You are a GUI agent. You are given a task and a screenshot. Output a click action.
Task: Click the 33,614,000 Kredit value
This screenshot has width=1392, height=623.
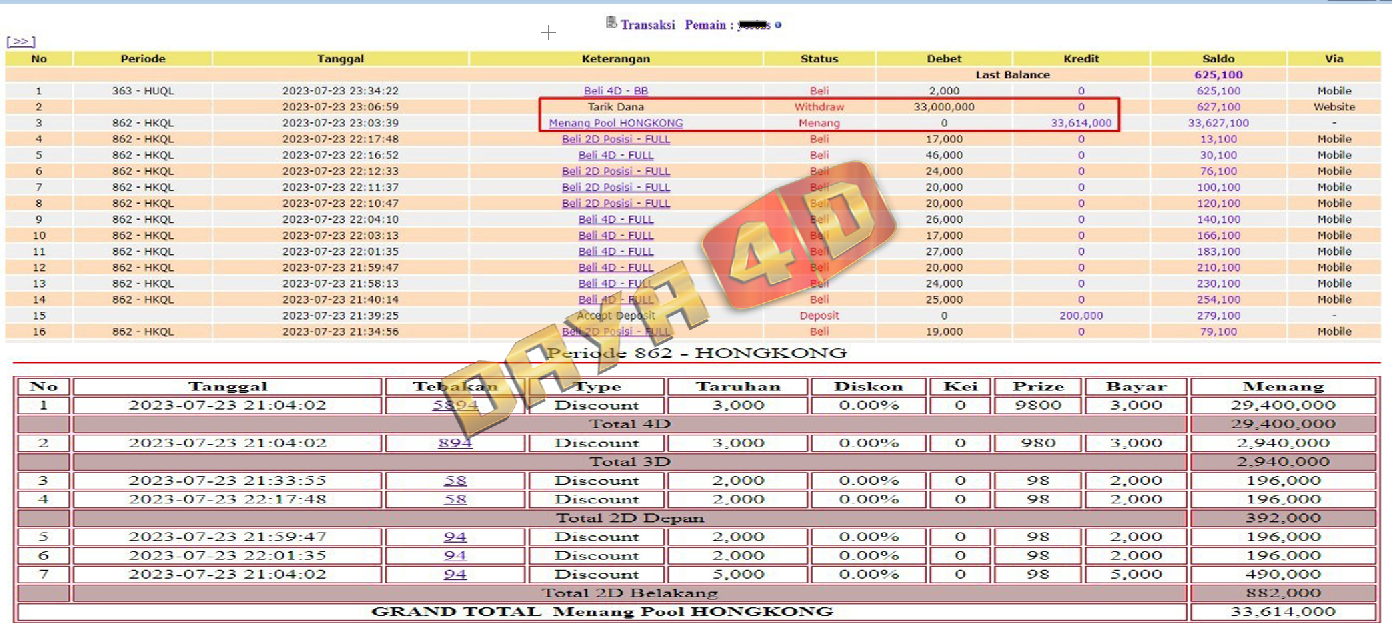1080,123
